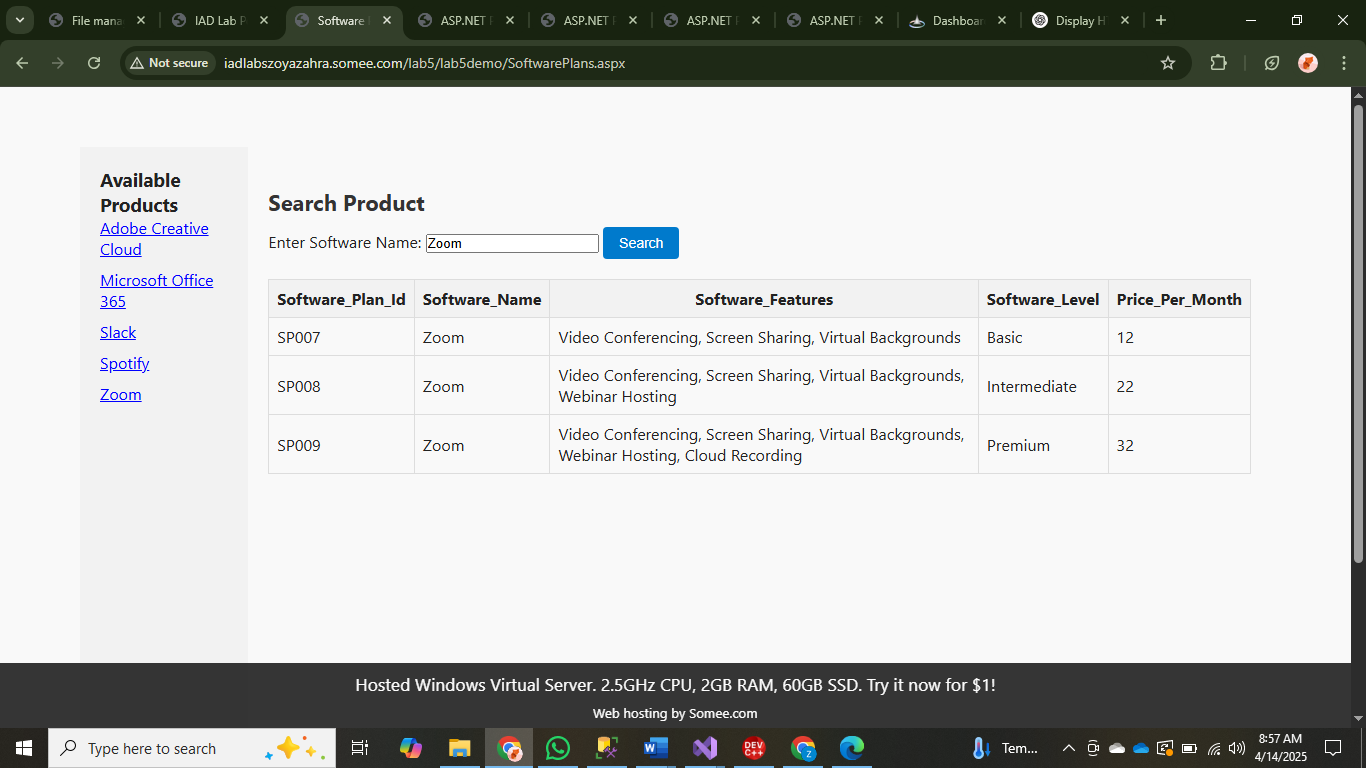Open the volume control in the system tray

point(1237,748)
